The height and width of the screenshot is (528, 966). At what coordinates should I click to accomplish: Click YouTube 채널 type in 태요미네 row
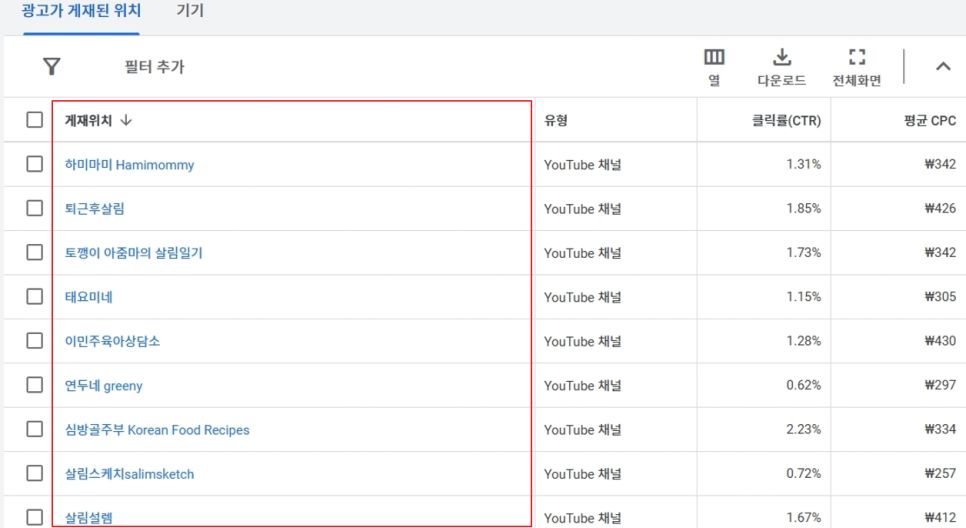coord(582,297)
